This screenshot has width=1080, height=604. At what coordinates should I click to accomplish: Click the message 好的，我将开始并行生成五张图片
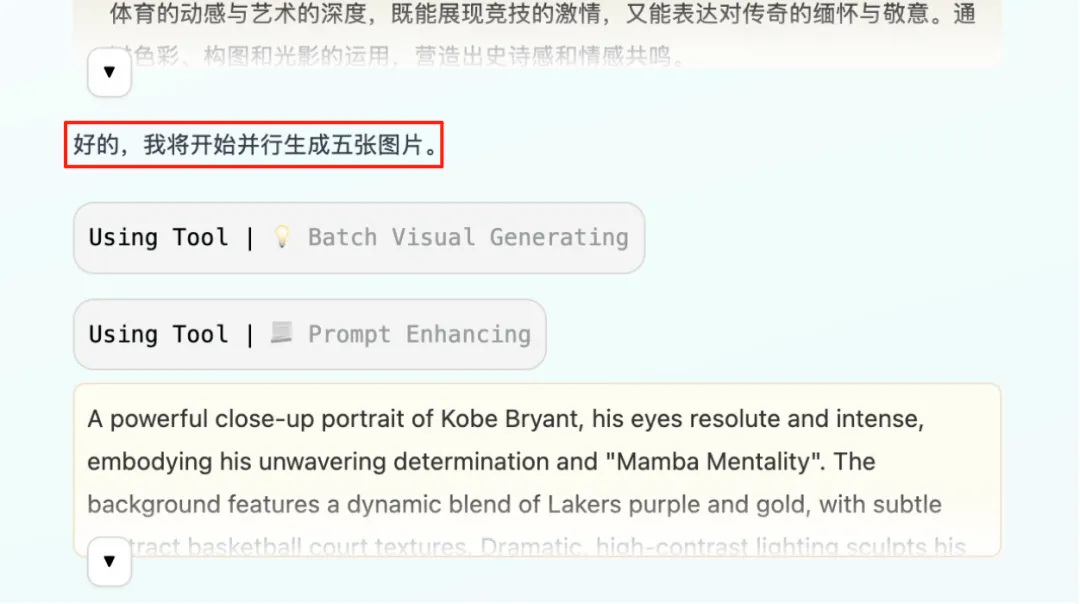point(255,146)
